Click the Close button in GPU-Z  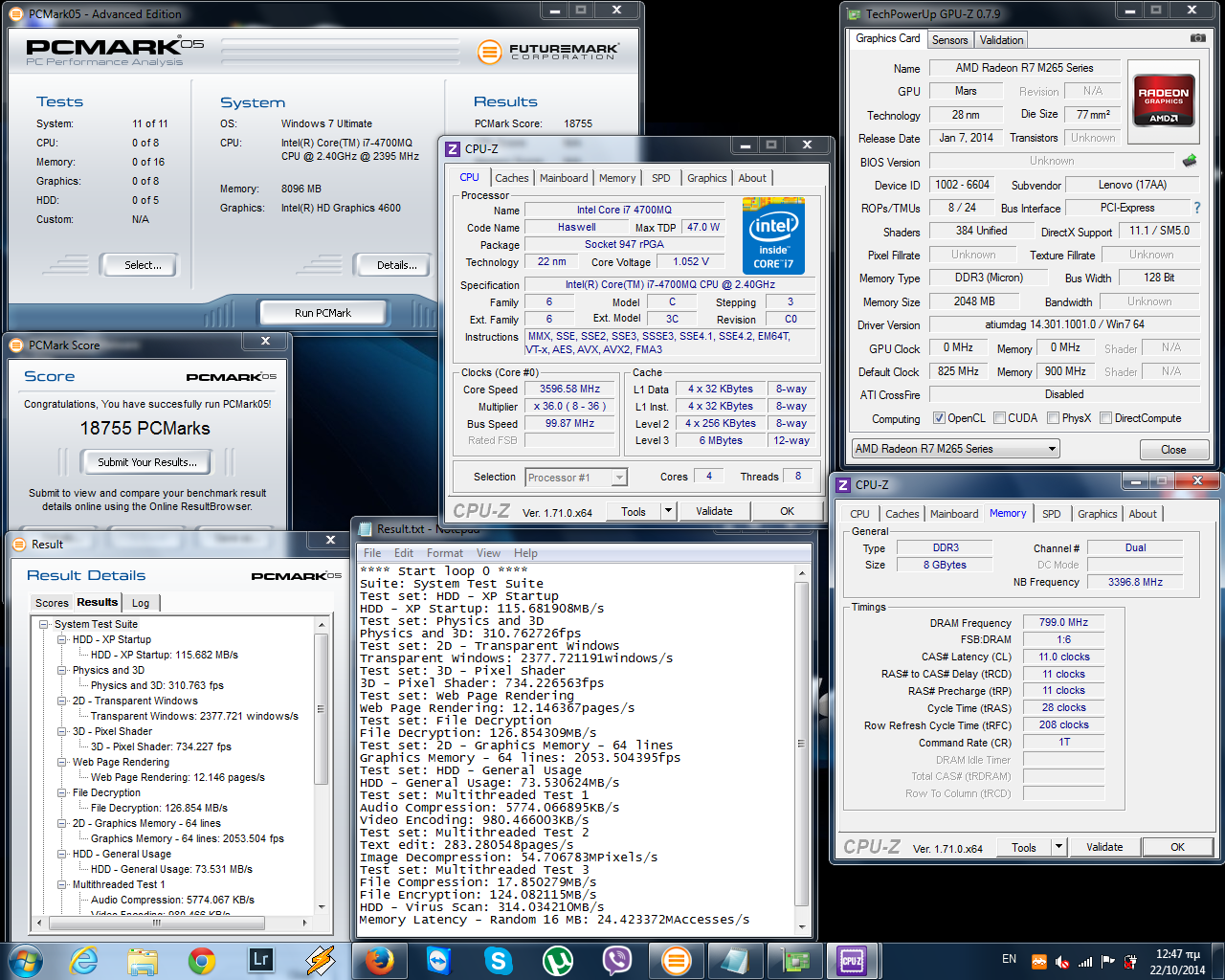(x=1173, y=450)
